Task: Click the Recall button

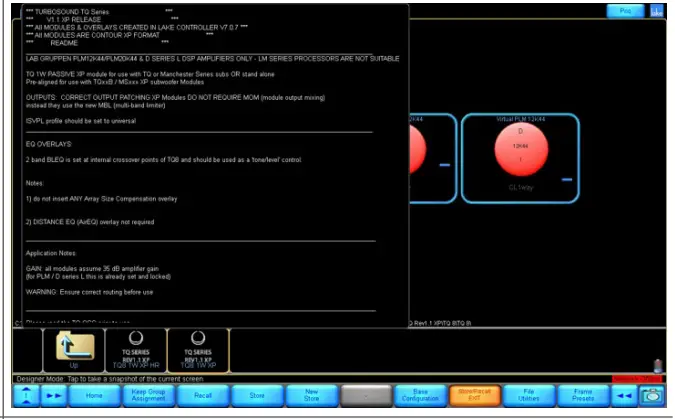Action: tap(203, 396)
